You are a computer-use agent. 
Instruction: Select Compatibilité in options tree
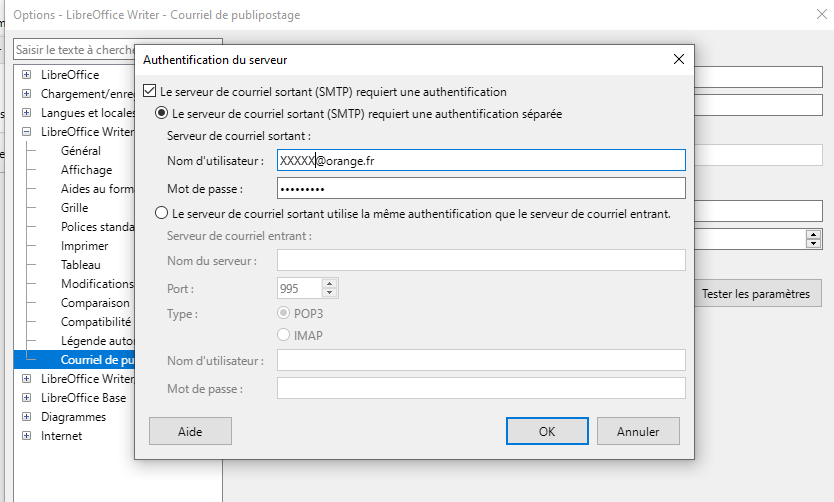[96, 322]
